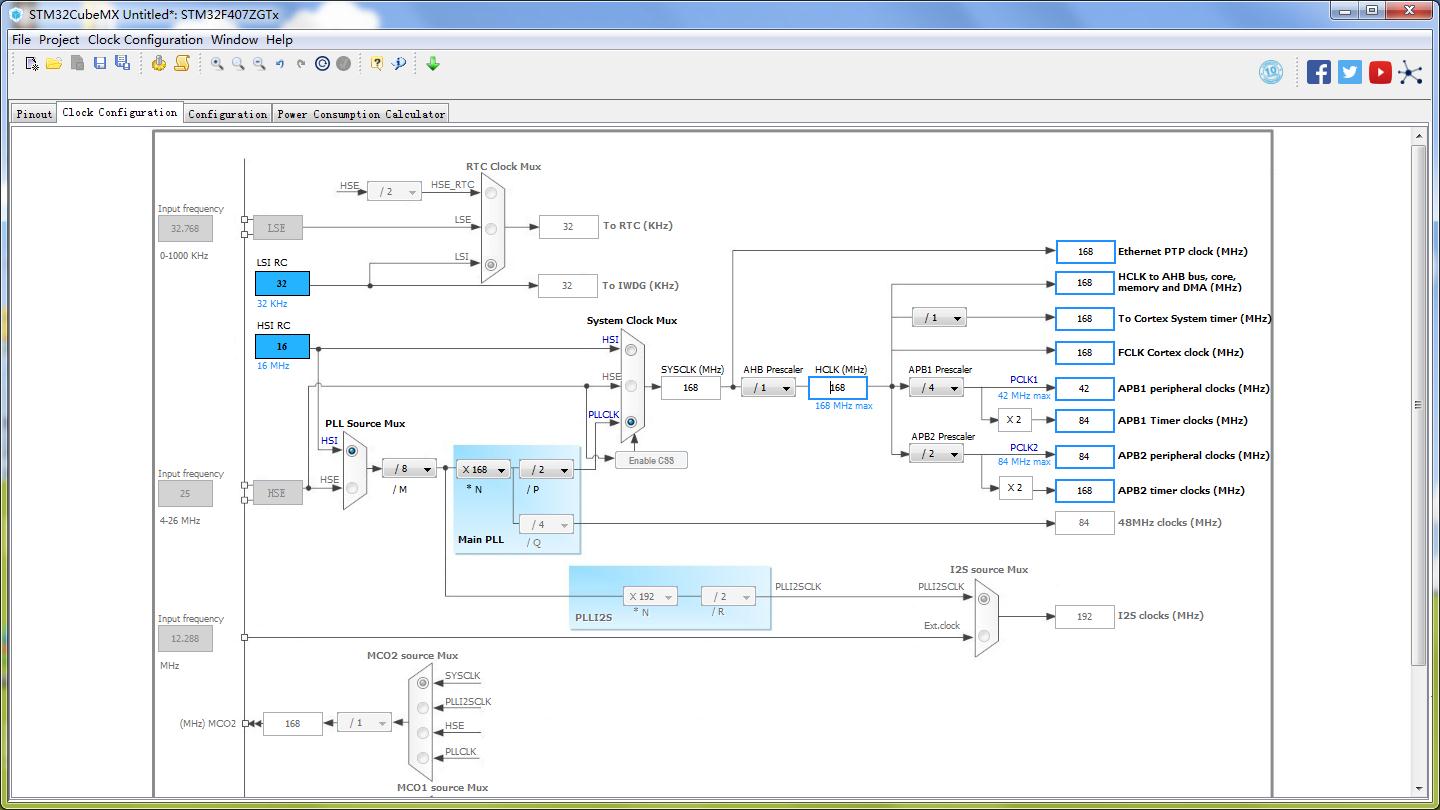The image size is (1440, 810).
Task: Select HSE in the PLL Source Mux
Action: [352, 487]
